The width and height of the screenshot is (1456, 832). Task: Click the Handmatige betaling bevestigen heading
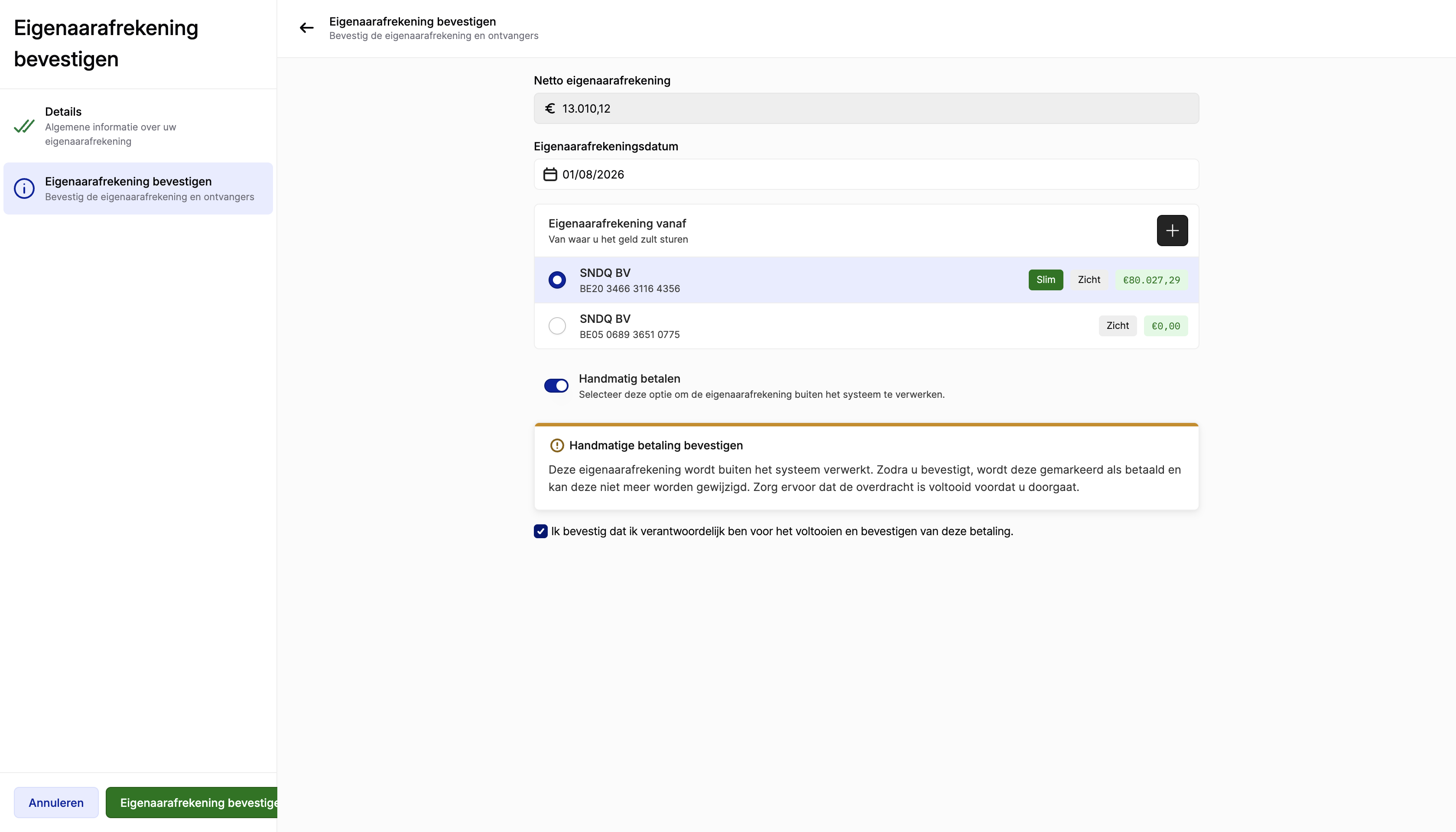(x=656, y=445)
